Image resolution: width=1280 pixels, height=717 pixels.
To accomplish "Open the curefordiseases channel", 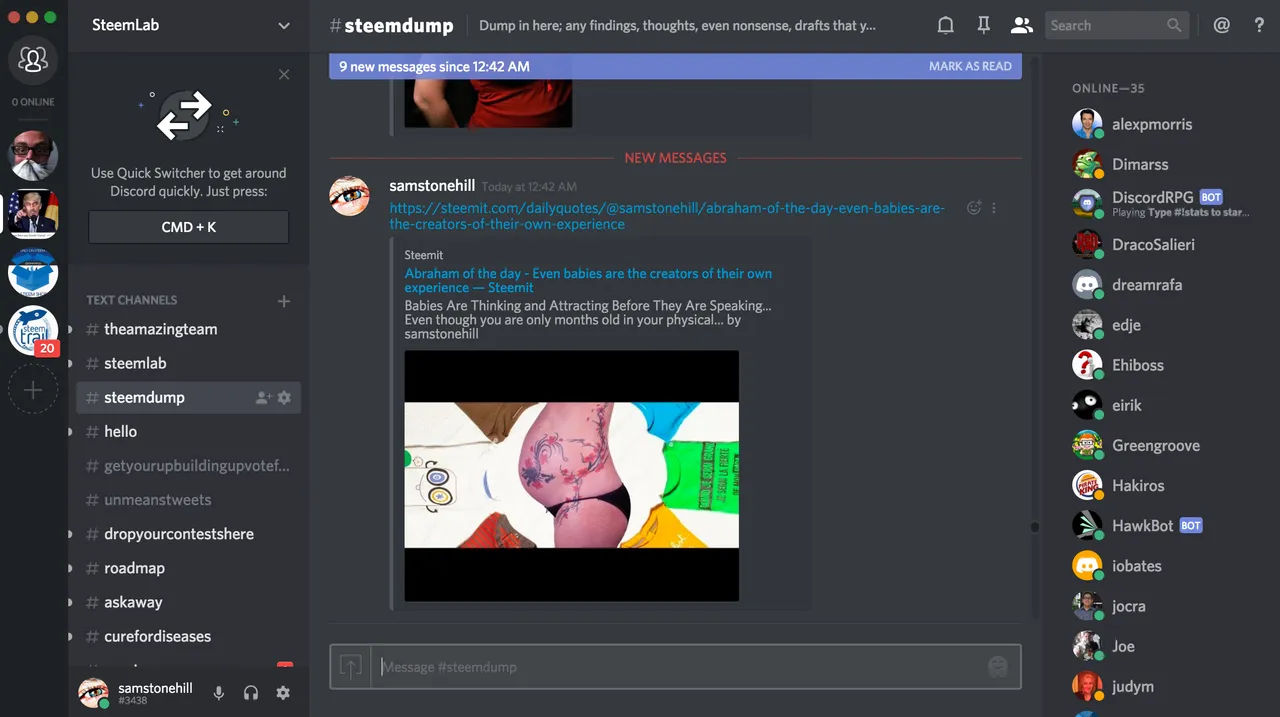I will [x=189, y=635].
